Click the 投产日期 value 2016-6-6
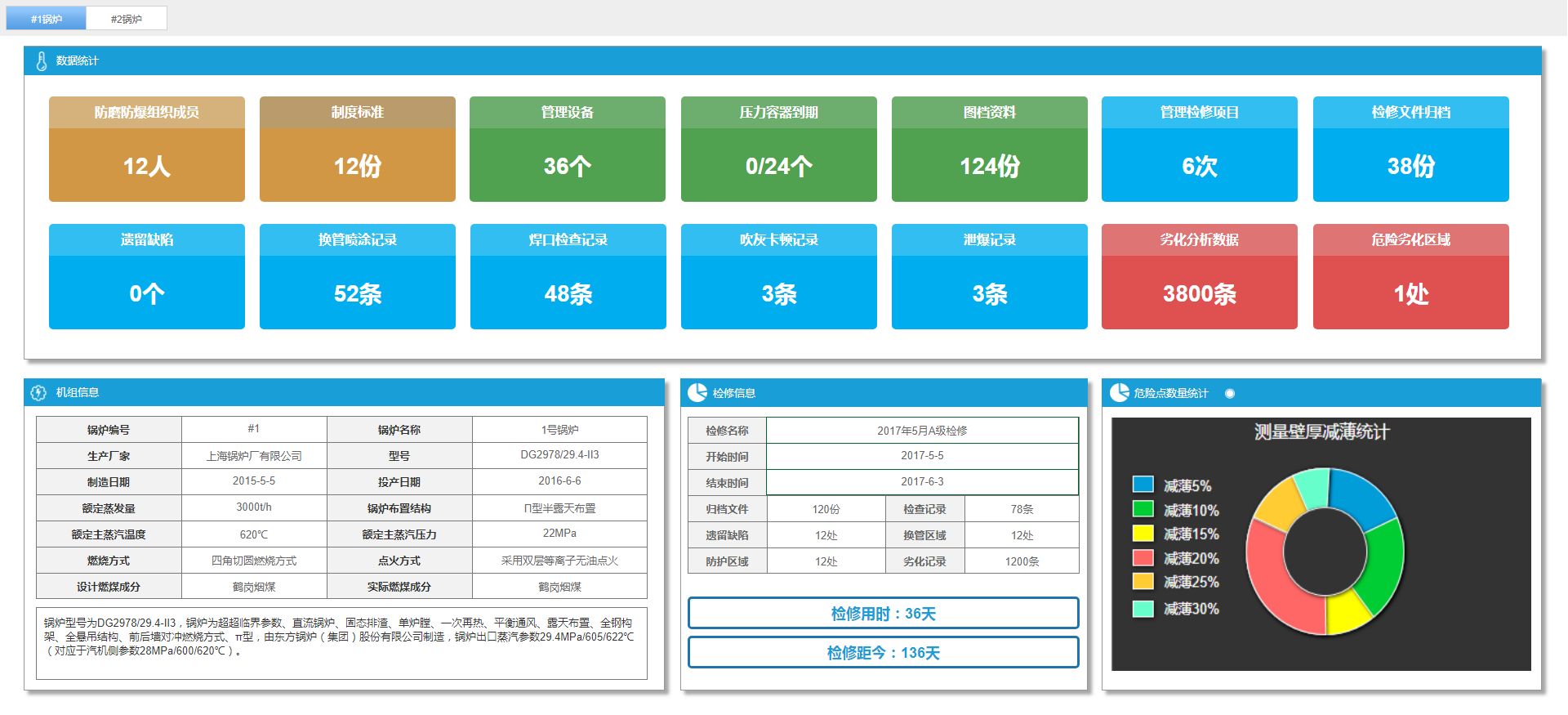This screenshot has width=1568, height=715. [559, 481]
